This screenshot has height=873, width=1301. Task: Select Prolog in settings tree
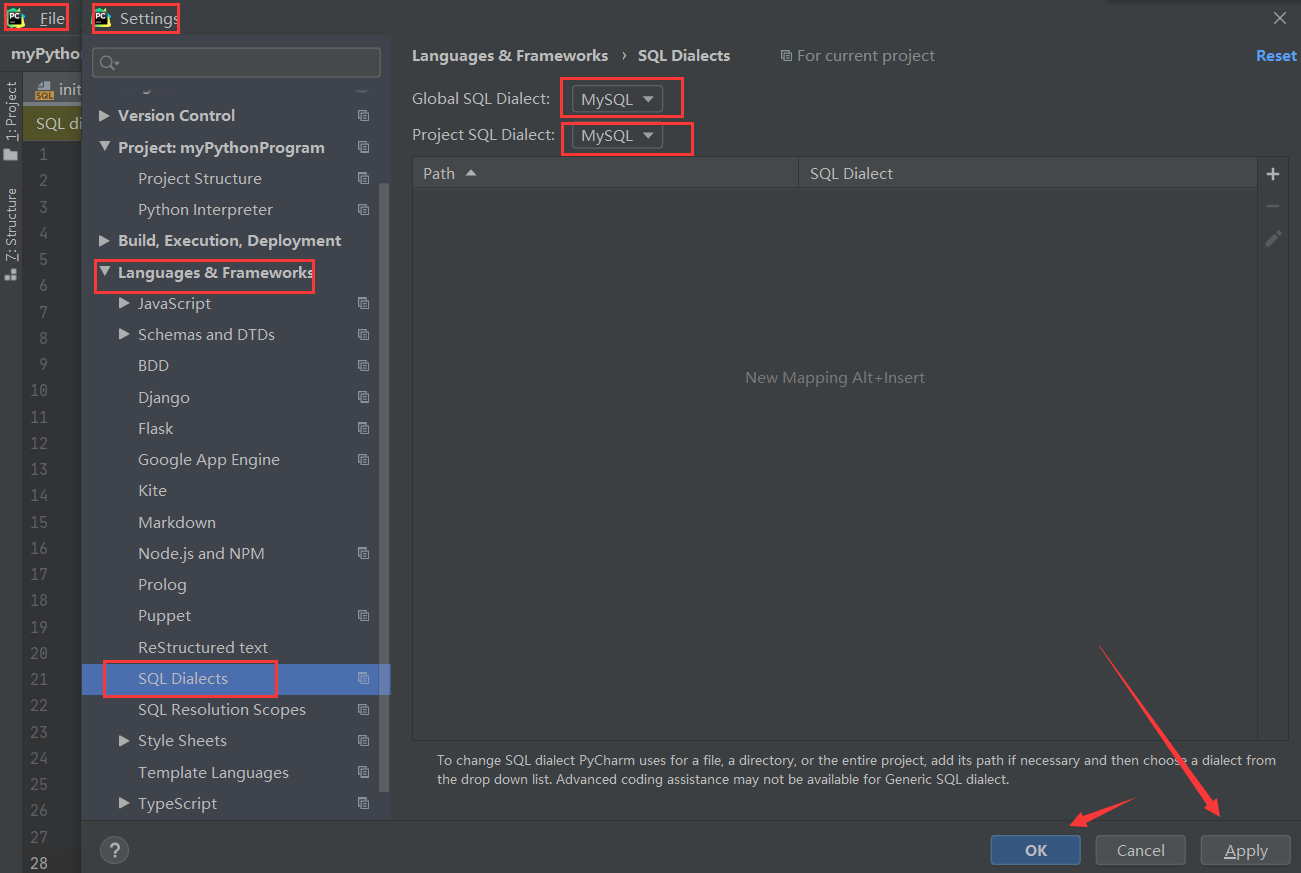pyautogui.click(x=162, y=584)
